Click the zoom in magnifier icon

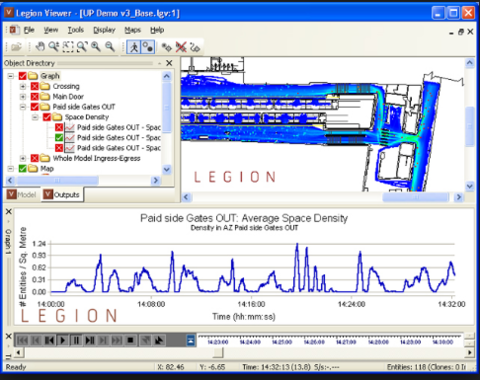(96, 47)
